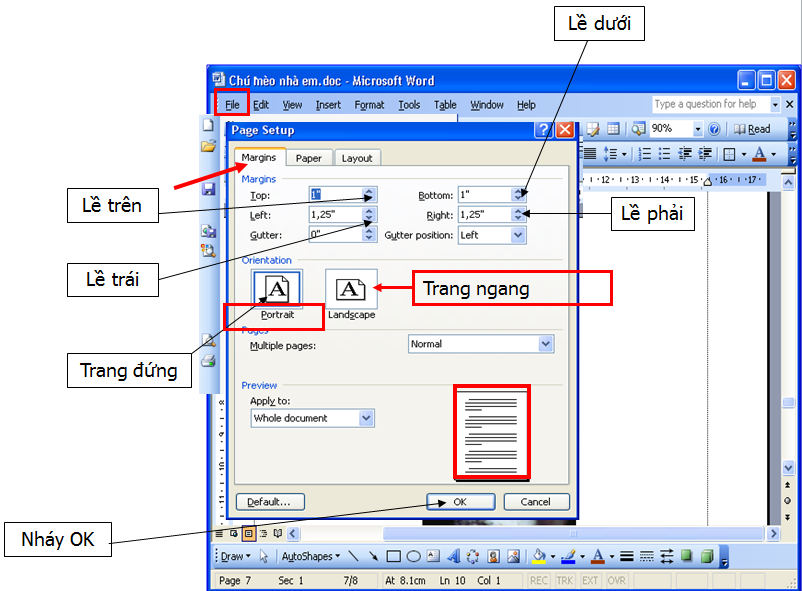Click the Line Color brush icon
802x591 pixels.
[568, 556]
